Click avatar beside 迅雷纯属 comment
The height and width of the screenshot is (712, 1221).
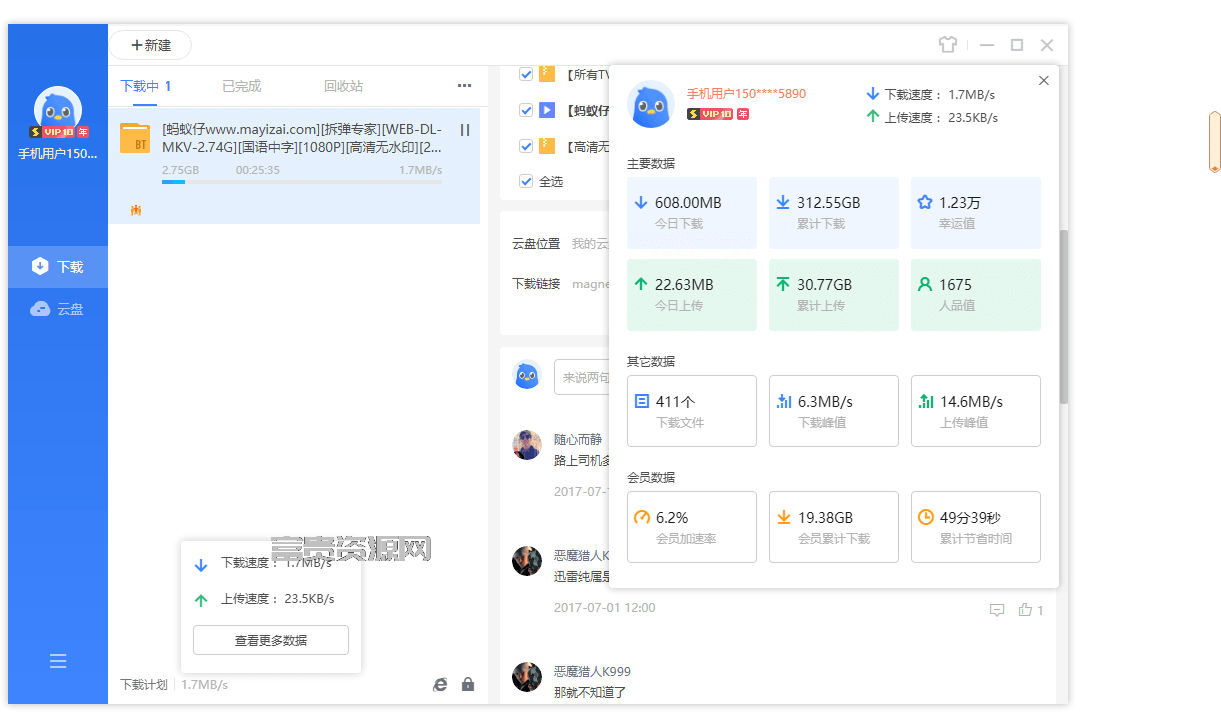coord(527,561)
